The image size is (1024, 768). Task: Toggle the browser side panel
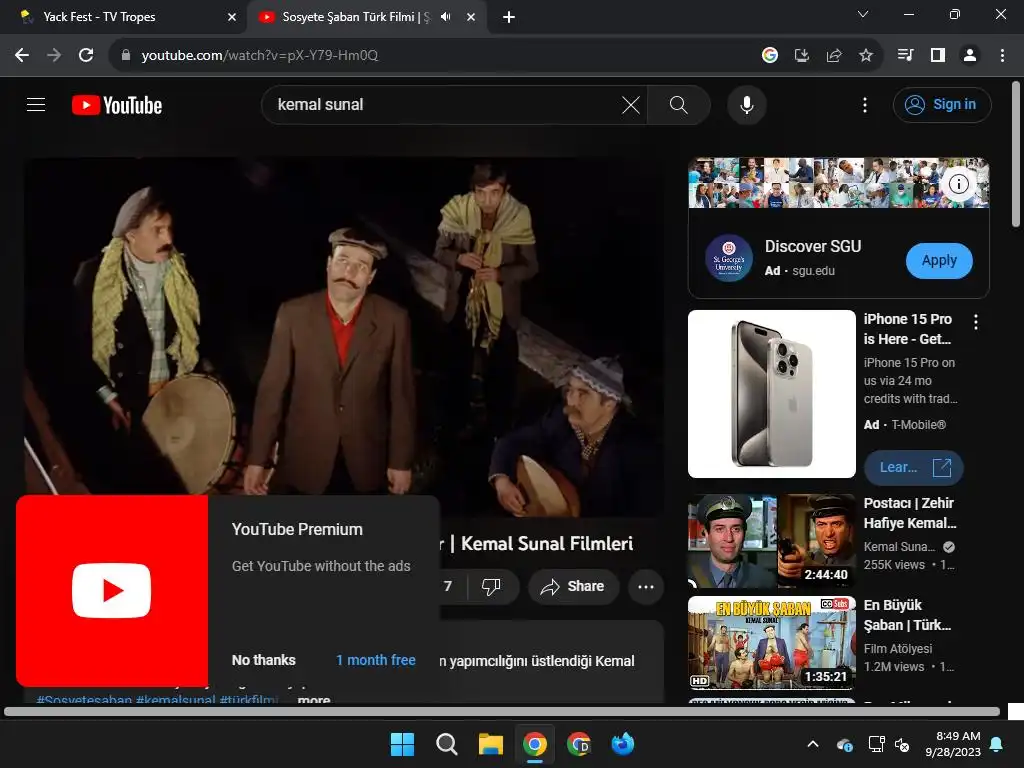(938, 55)
